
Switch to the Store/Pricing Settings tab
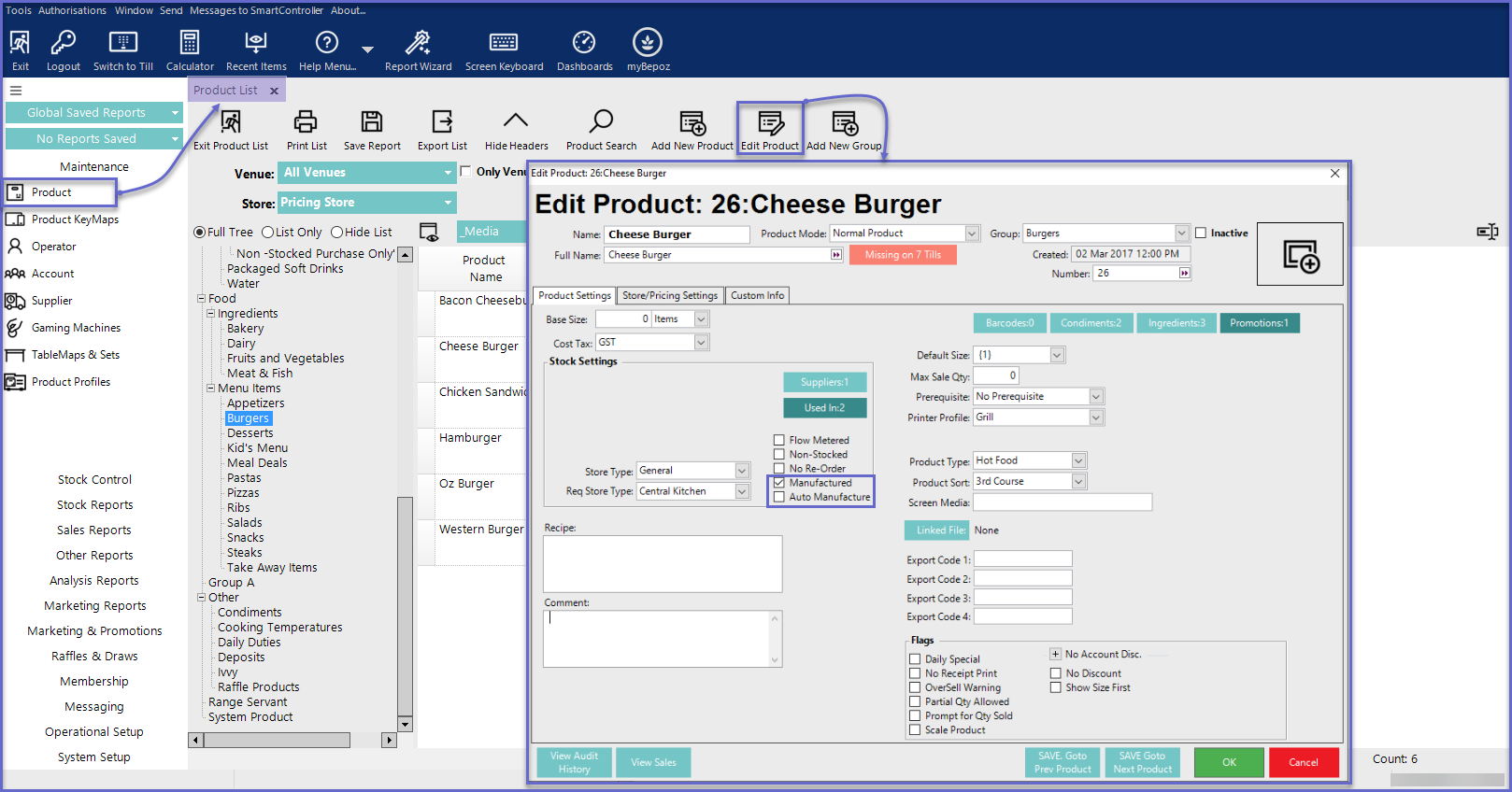[x=670, y=296]
